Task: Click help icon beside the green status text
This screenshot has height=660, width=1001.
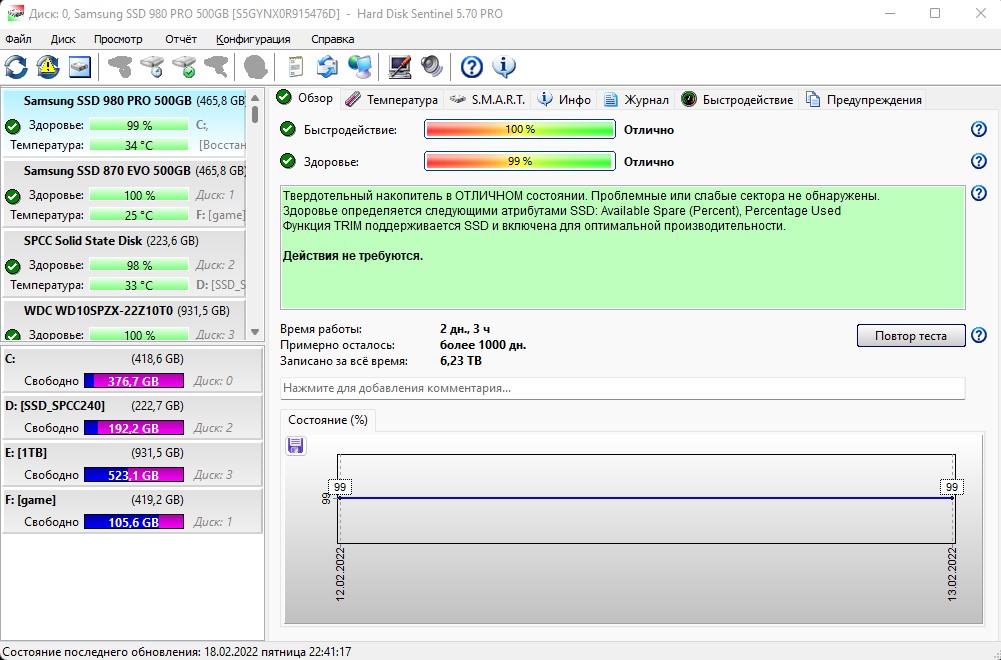Action: (979, 193)
